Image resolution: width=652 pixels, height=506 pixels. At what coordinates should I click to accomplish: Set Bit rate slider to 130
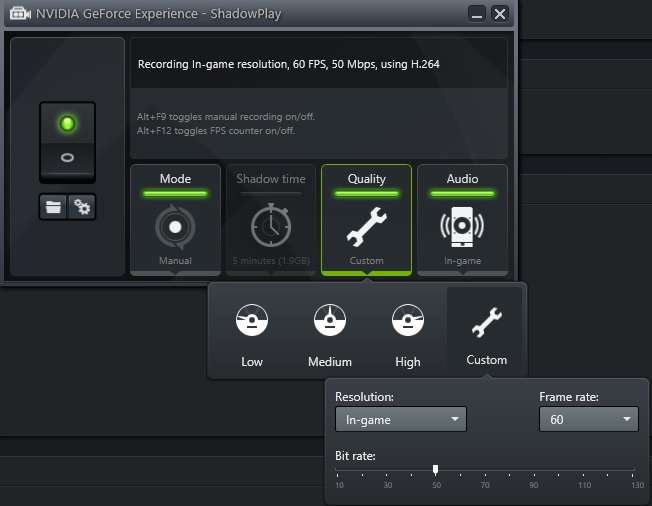tap(633, 471)
